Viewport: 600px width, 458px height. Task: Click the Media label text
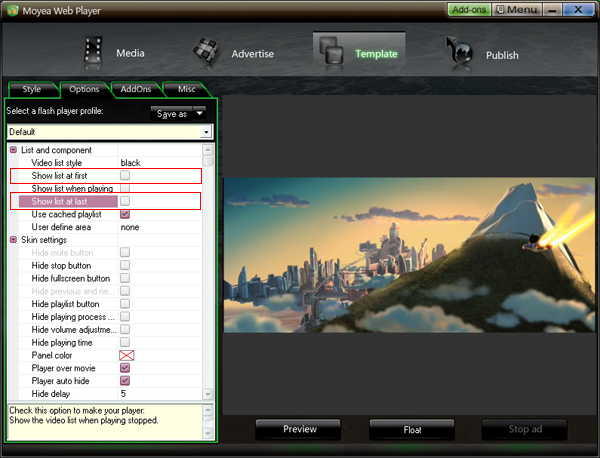click(x=130, y=53)
